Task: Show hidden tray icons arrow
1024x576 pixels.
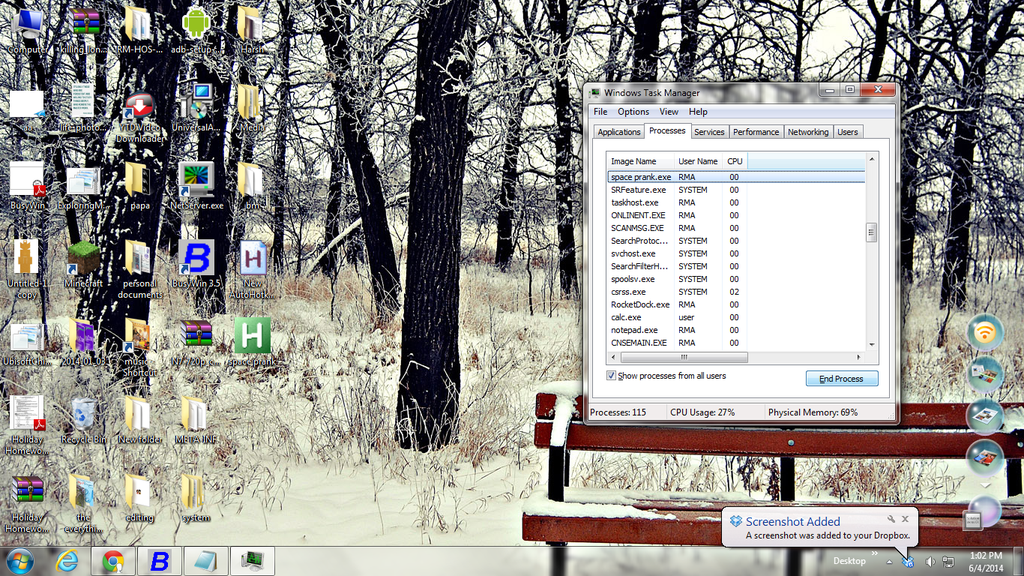Action: point(889,562)
